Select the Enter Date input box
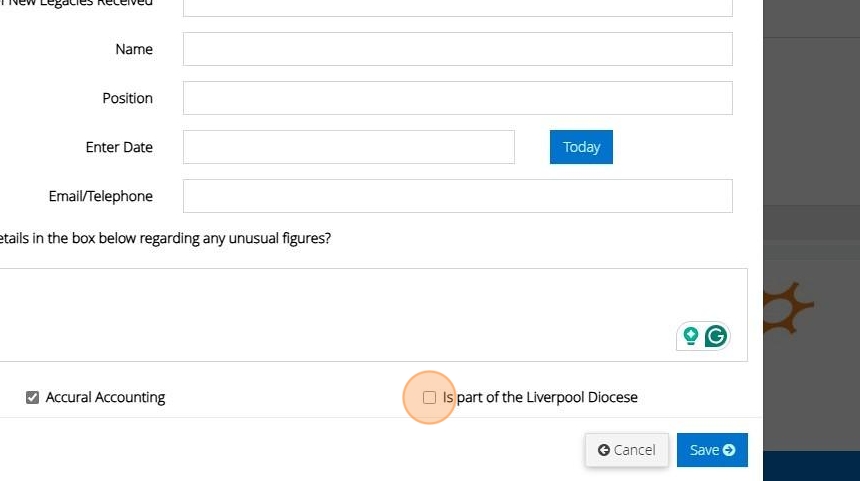 click(x=348, y=147)
